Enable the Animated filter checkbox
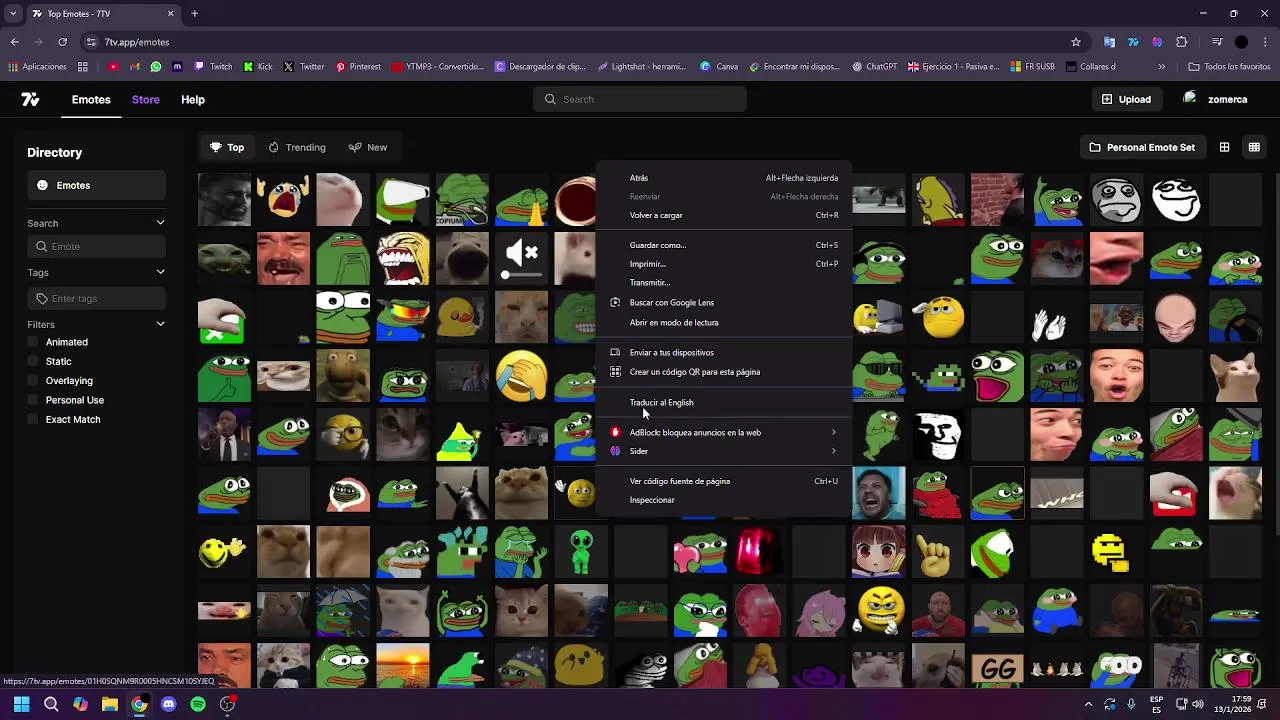The height and width of the screenshot is (720, 1280). point(33,342)
